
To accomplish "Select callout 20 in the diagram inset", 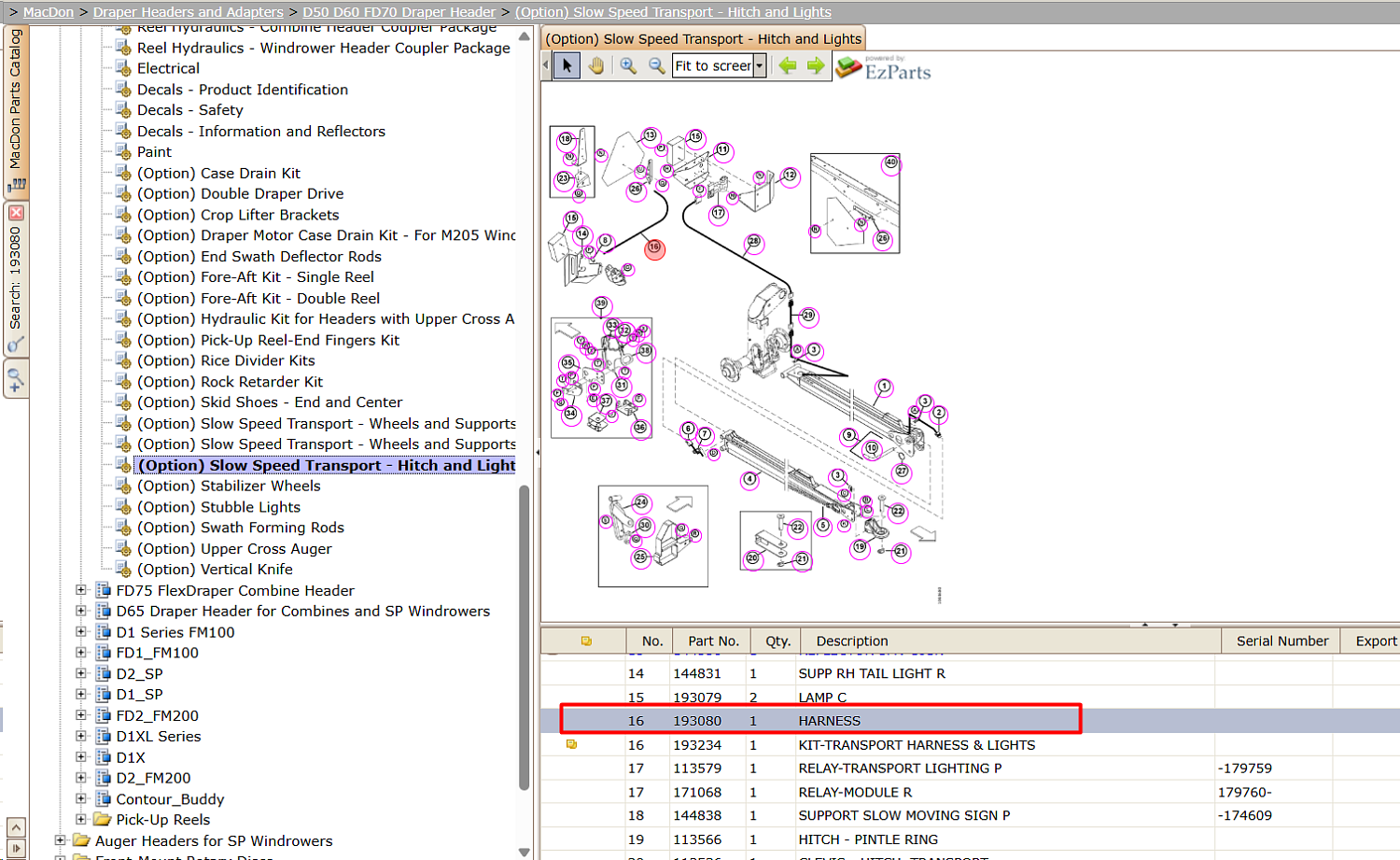I will tap(752, 558).
